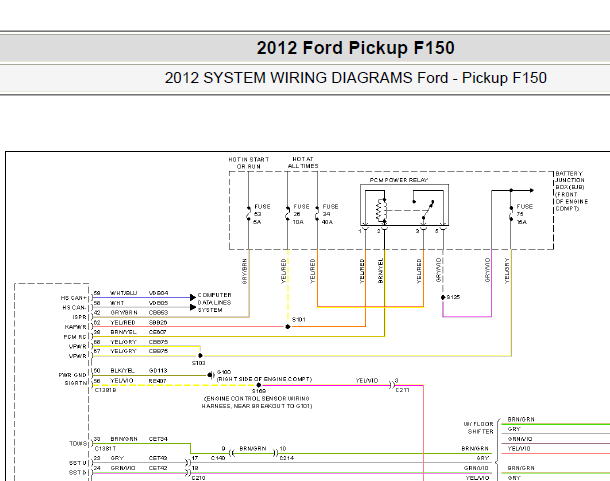Click the "ENGINE CONTROL SENSOR WIRING HARNESS" note

(257, 402)
